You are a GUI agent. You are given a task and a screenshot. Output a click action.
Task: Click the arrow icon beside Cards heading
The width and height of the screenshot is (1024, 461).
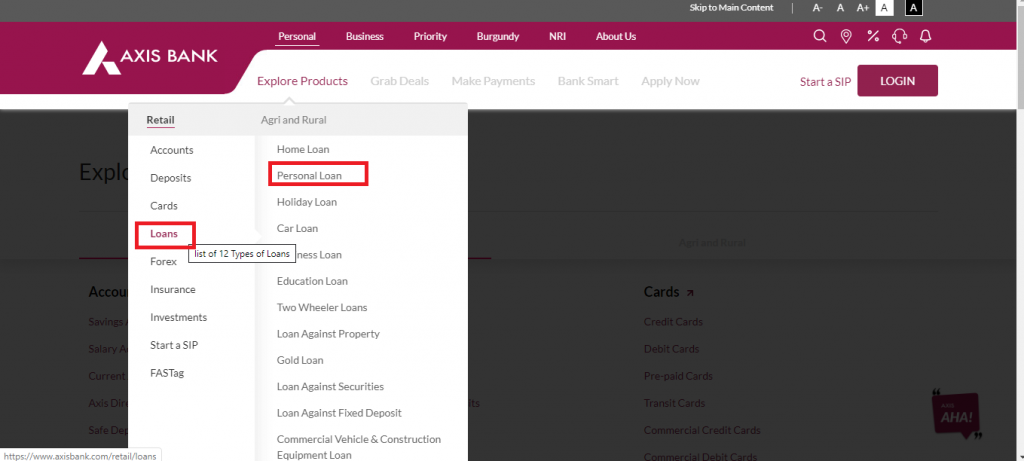pos(690,293)
